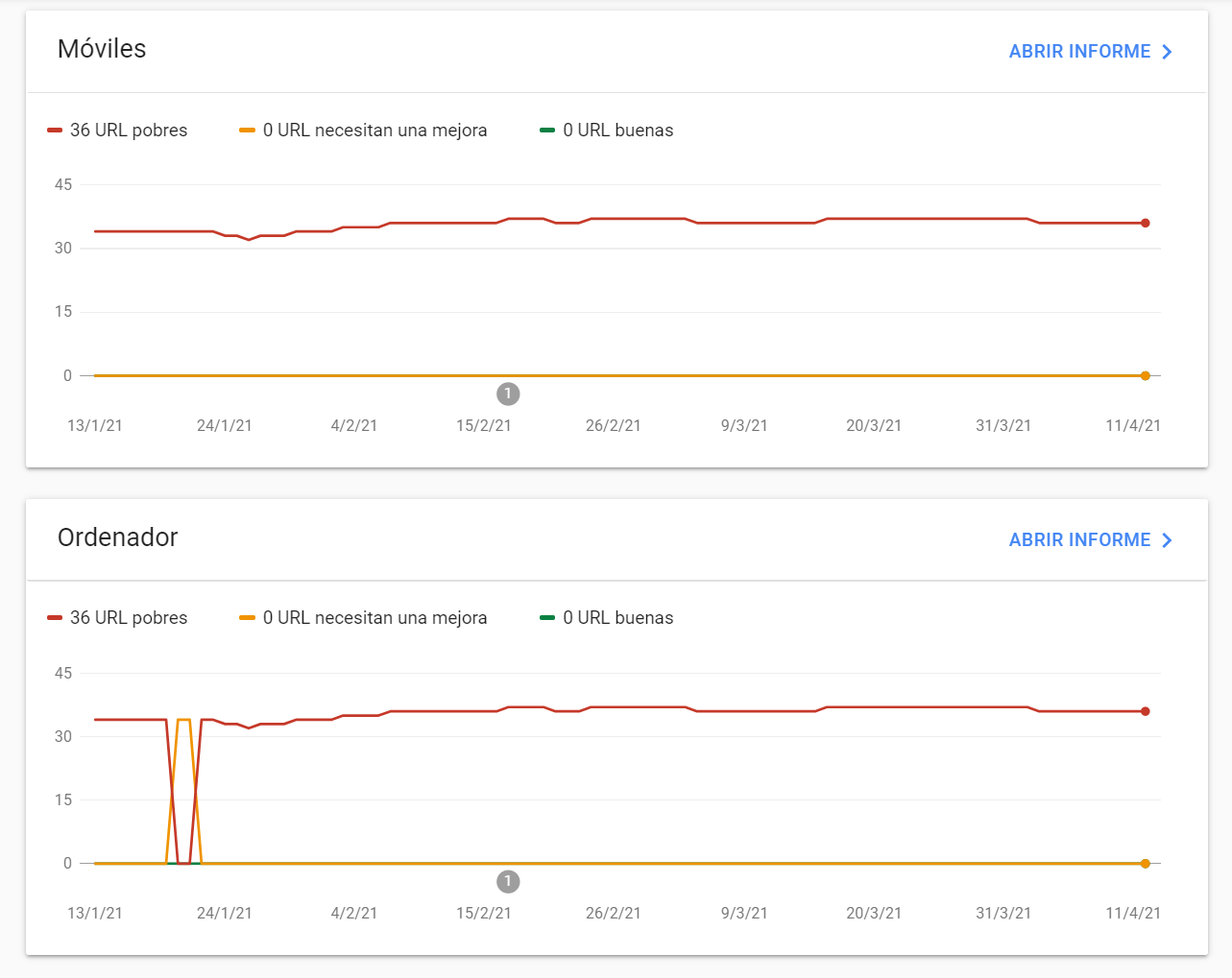Toggle '0 URL necesitan una mejora' legend in Móviles
Screen dimensions: 1232x978
point(363,131)
